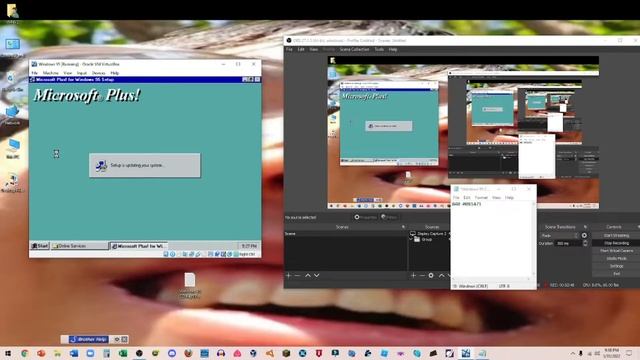Open transition properties gear beside Fade
640x360 pixels.
(584, 236)
